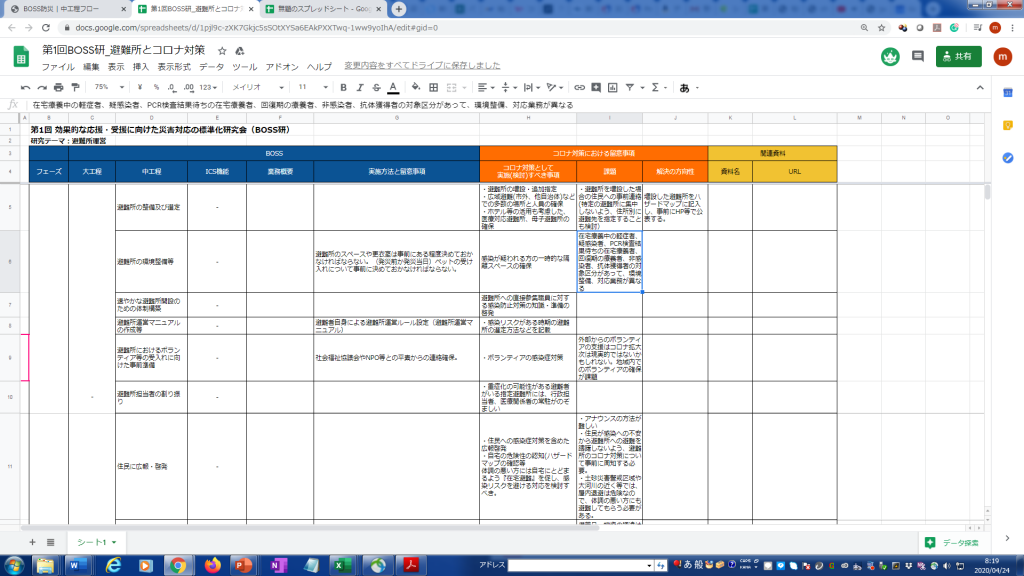Toggle bold formatting

point(342,87)
